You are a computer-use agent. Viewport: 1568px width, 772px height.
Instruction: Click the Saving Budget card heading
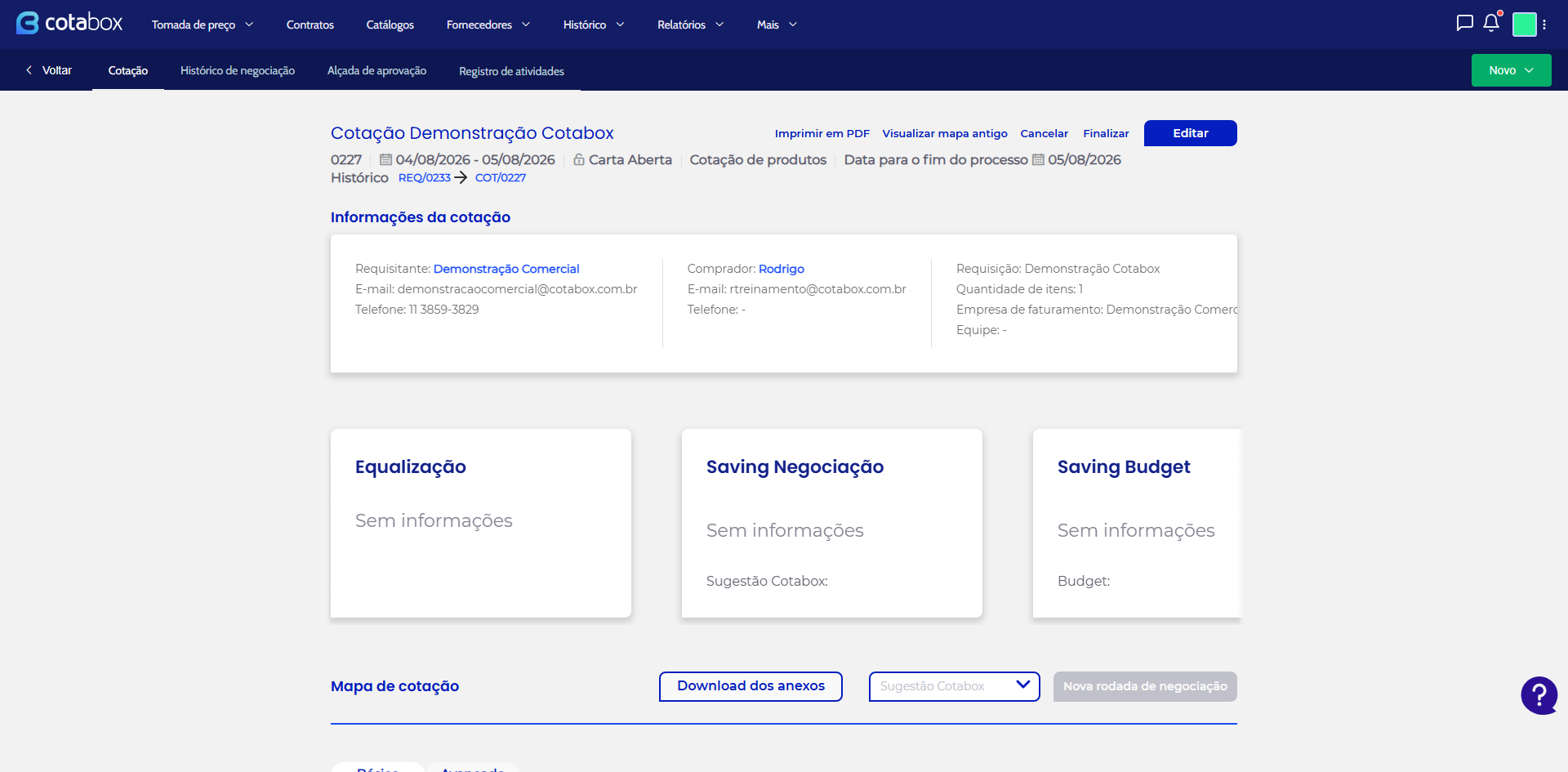[1124, 466]
